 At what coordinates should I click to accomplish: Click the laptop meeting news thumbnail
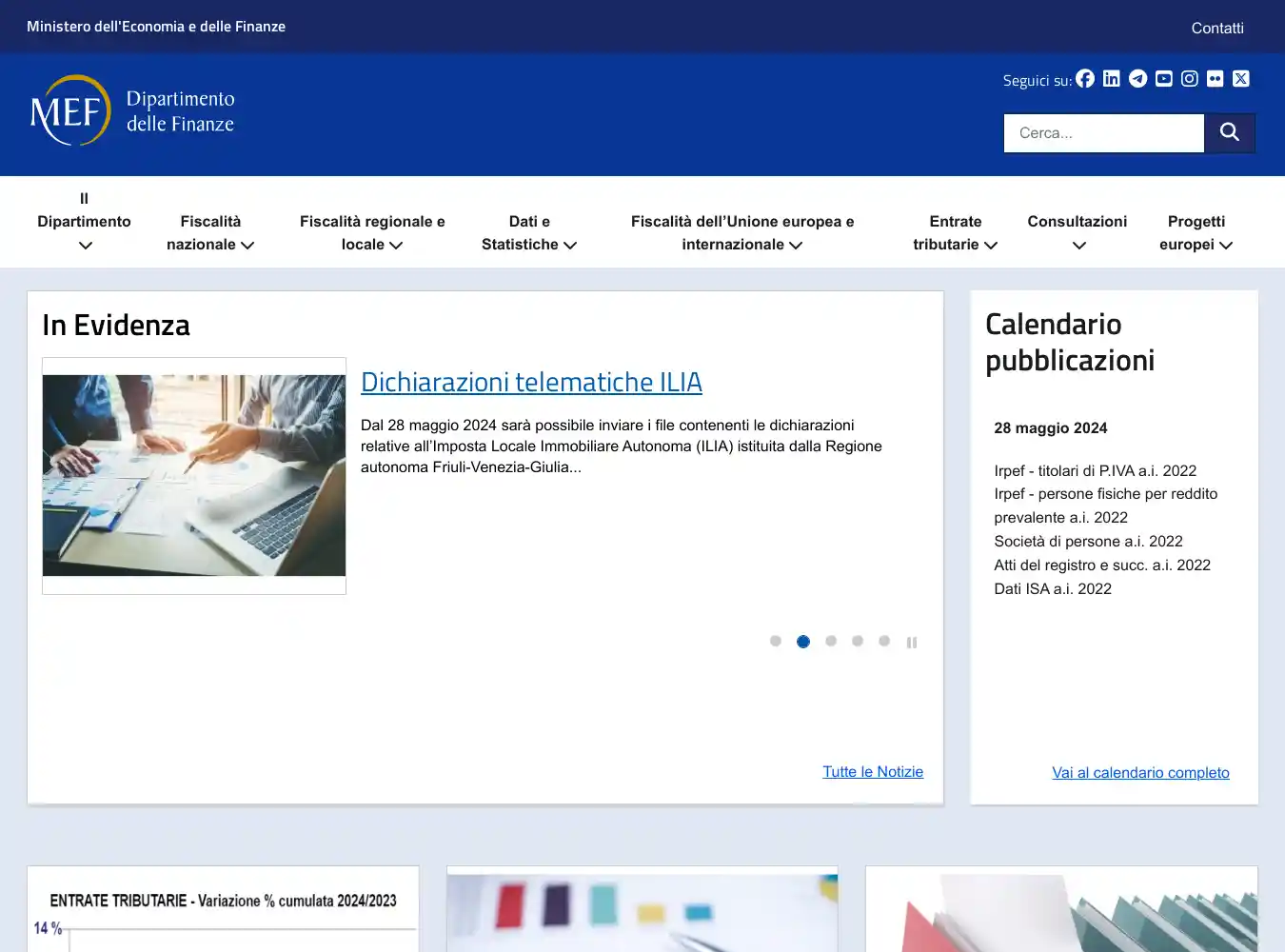194,476
